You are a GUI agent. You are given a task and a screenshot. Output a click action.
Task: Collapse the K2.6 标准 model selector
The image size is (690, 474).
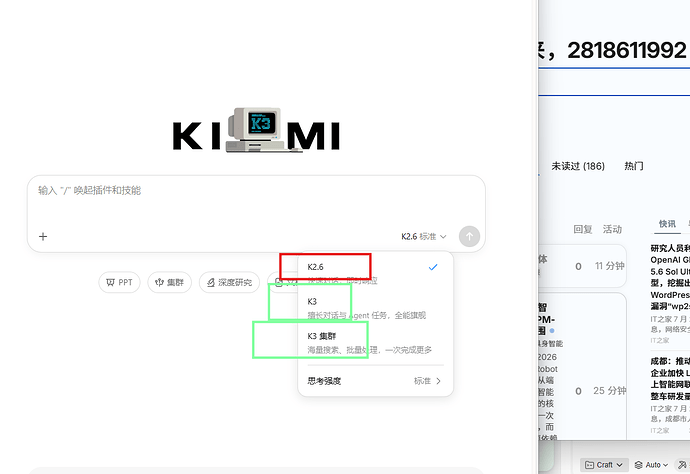tap(423, 236)
